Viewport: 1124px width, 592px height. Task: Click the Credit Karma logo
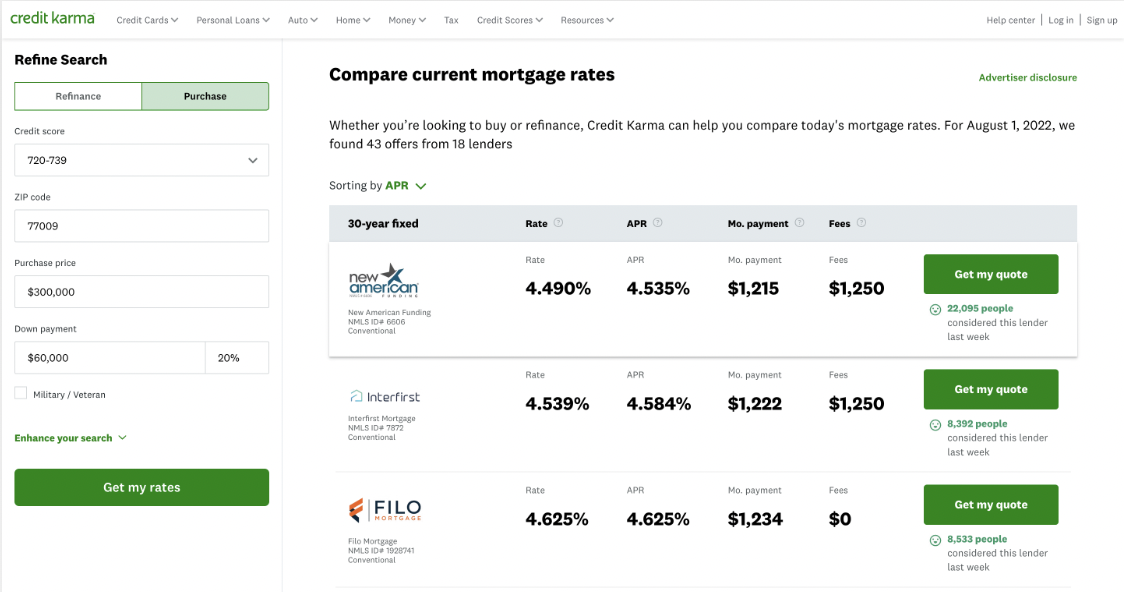point(52,17)
